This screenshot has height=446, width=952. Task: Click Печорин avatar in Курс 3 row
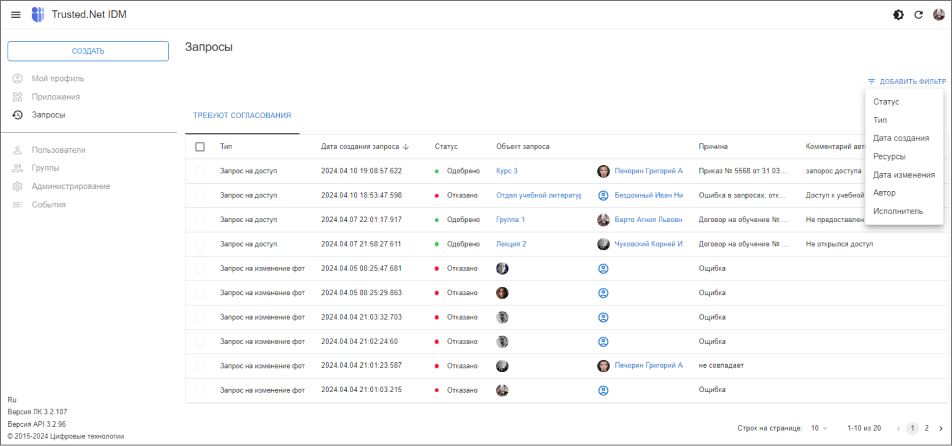tap(603, 171)
